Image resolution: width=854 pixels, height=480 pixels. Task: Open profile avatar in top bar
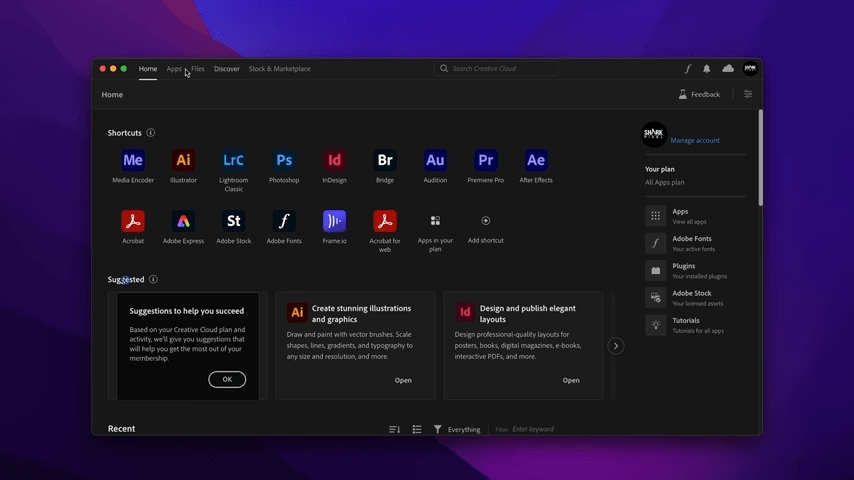pos(750,69)
